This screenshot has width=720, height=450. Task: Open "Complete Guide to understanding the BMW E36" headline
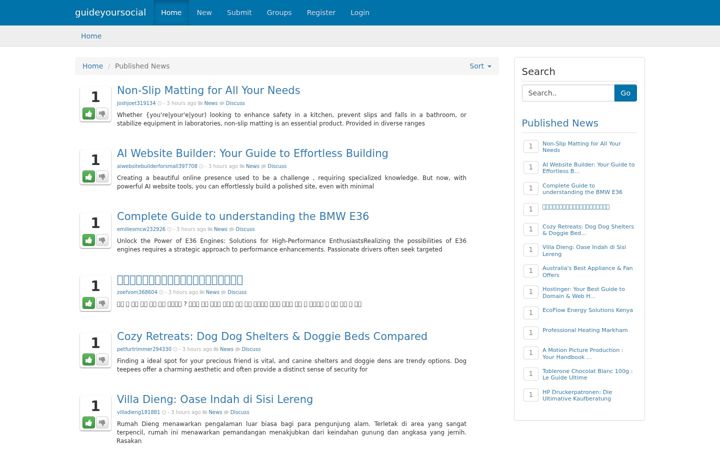pos(243,216)
